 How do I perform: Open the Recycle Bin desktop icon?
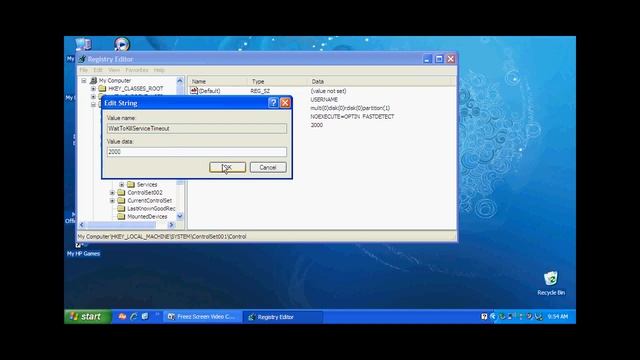coord(551,279)
